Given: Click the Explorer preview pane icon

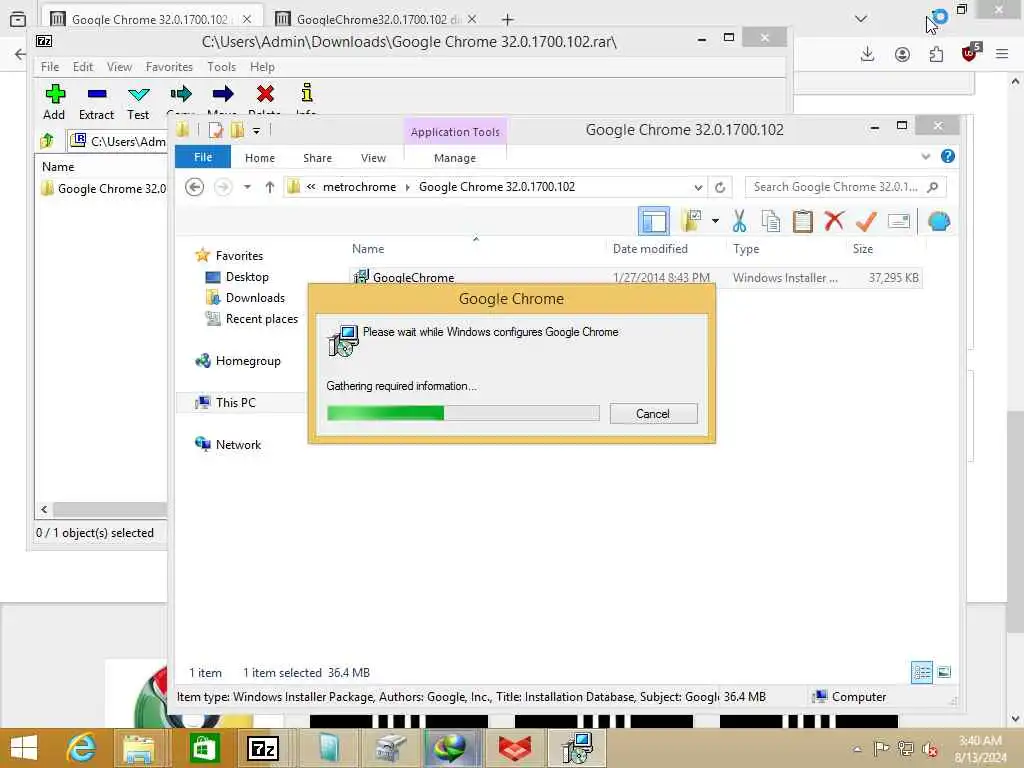Looking at the screenshot, I should tap(654, 221).
